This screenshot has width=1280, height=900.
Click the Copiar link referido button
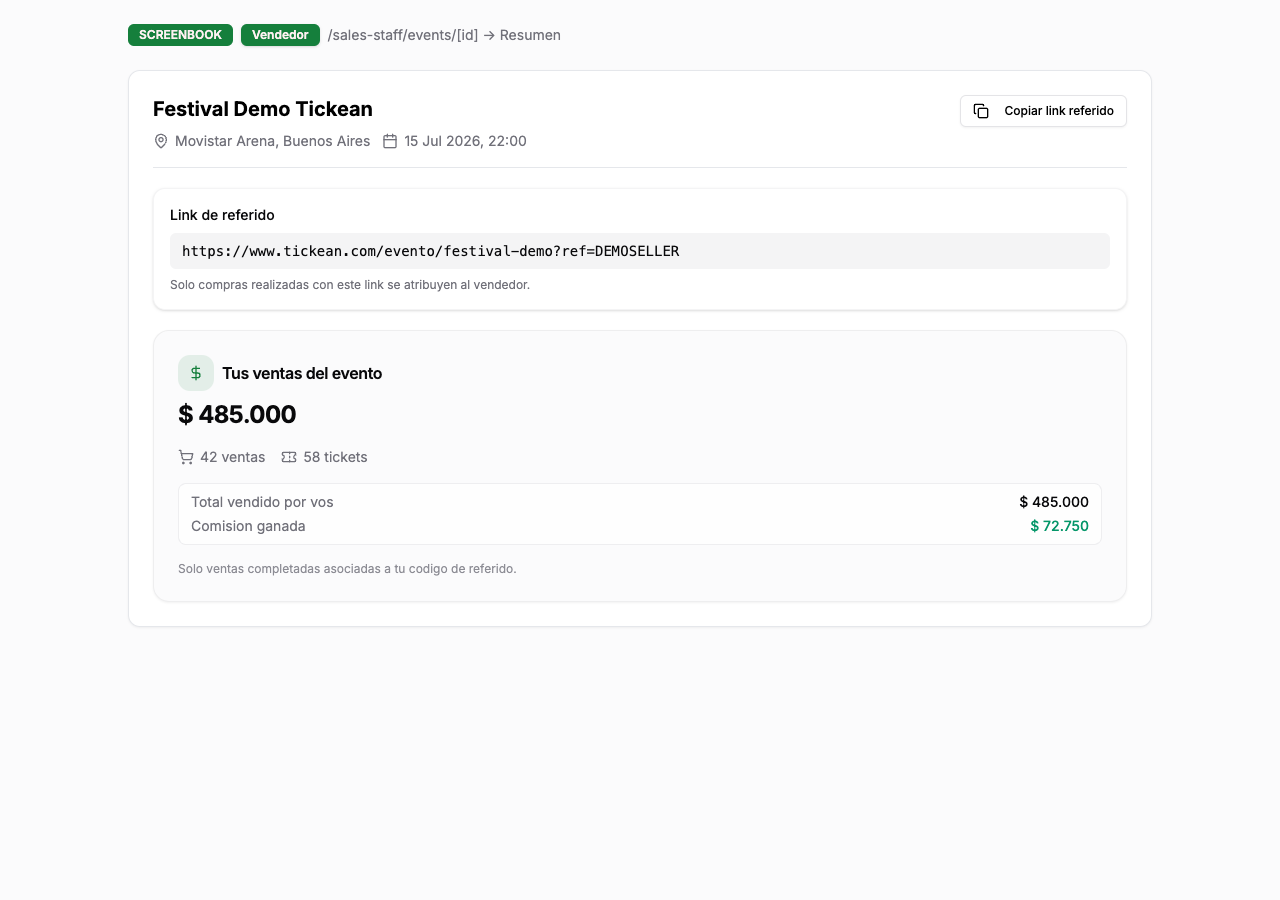coord(1043,111)
